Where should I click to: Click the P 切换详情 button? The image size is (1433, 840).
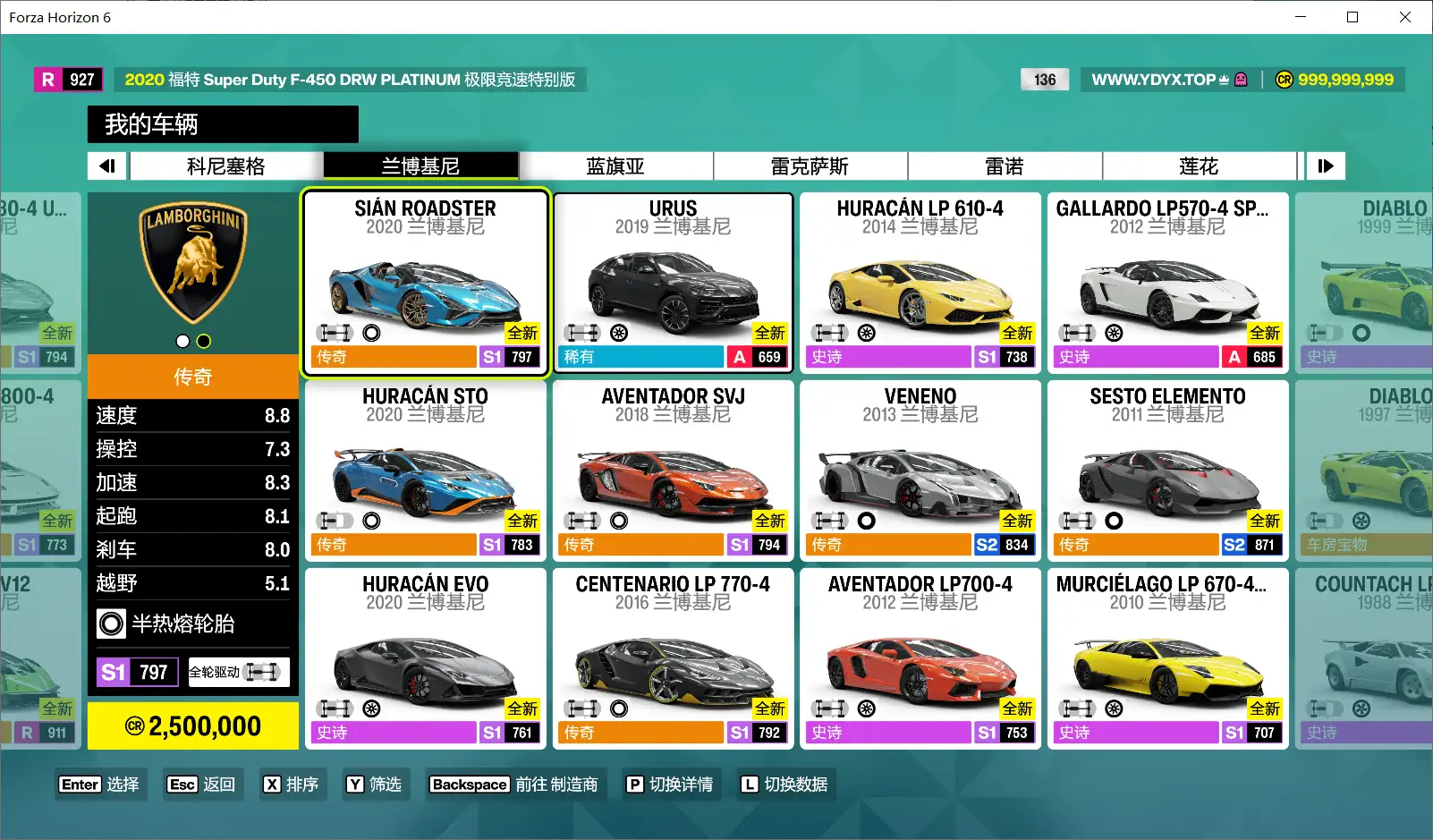coord(670,785)
